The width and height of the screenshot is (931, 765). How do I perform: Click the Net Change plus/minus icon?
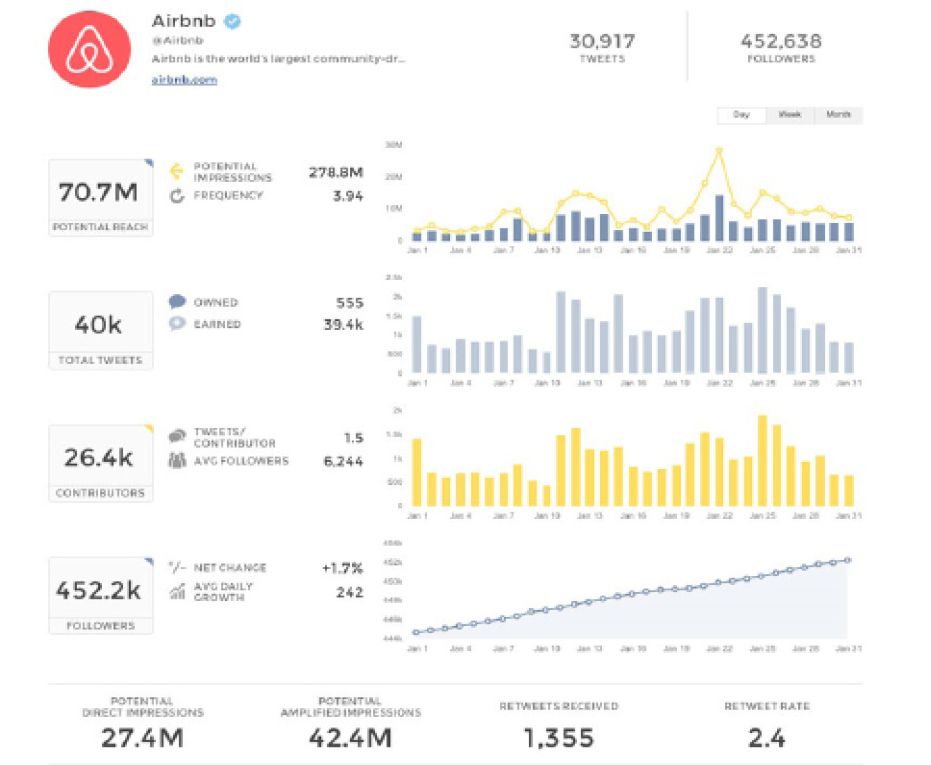click(177, 567)
